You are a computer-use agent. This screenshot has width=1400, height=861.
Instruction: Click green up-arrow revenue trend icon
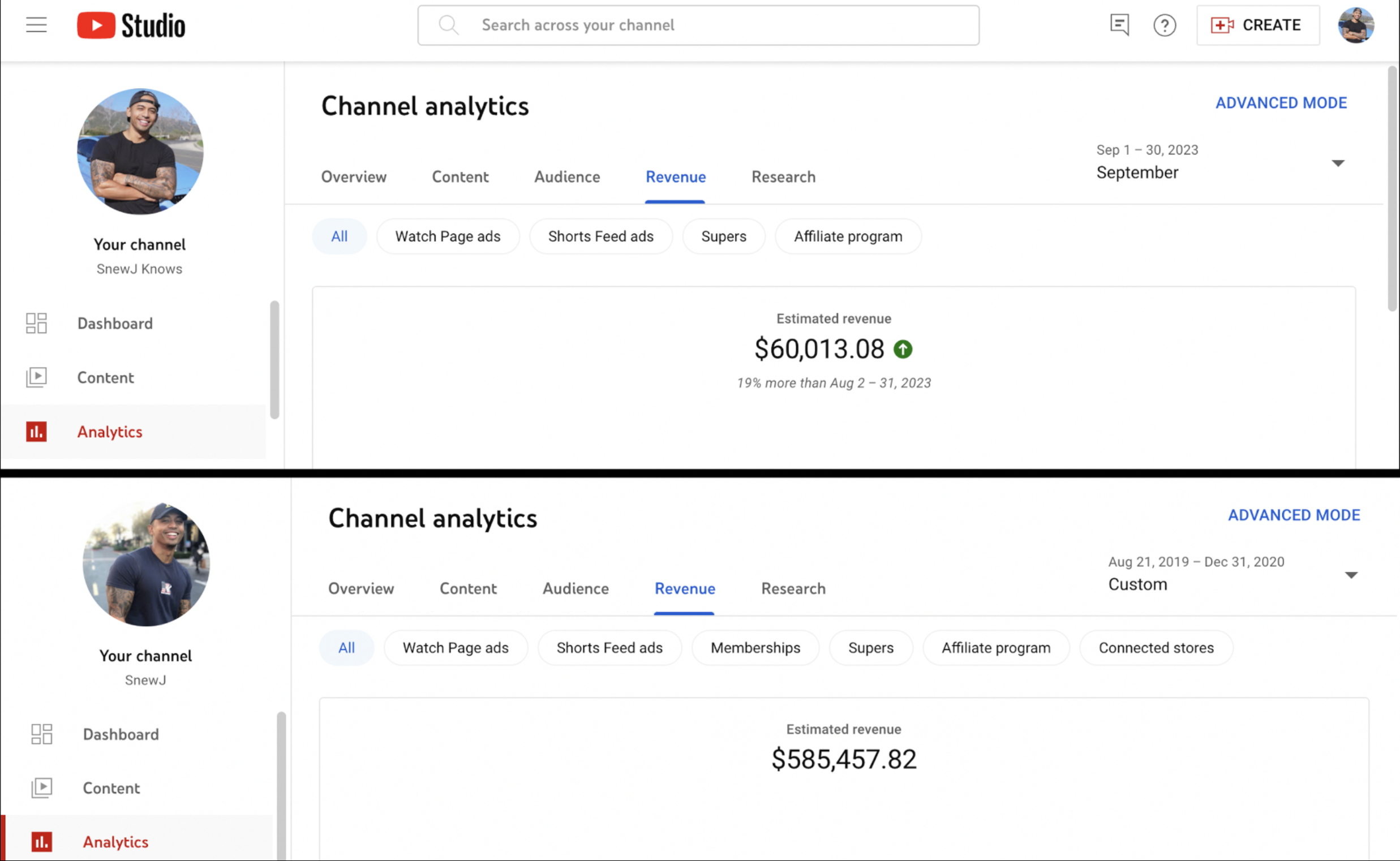(903, 349)
